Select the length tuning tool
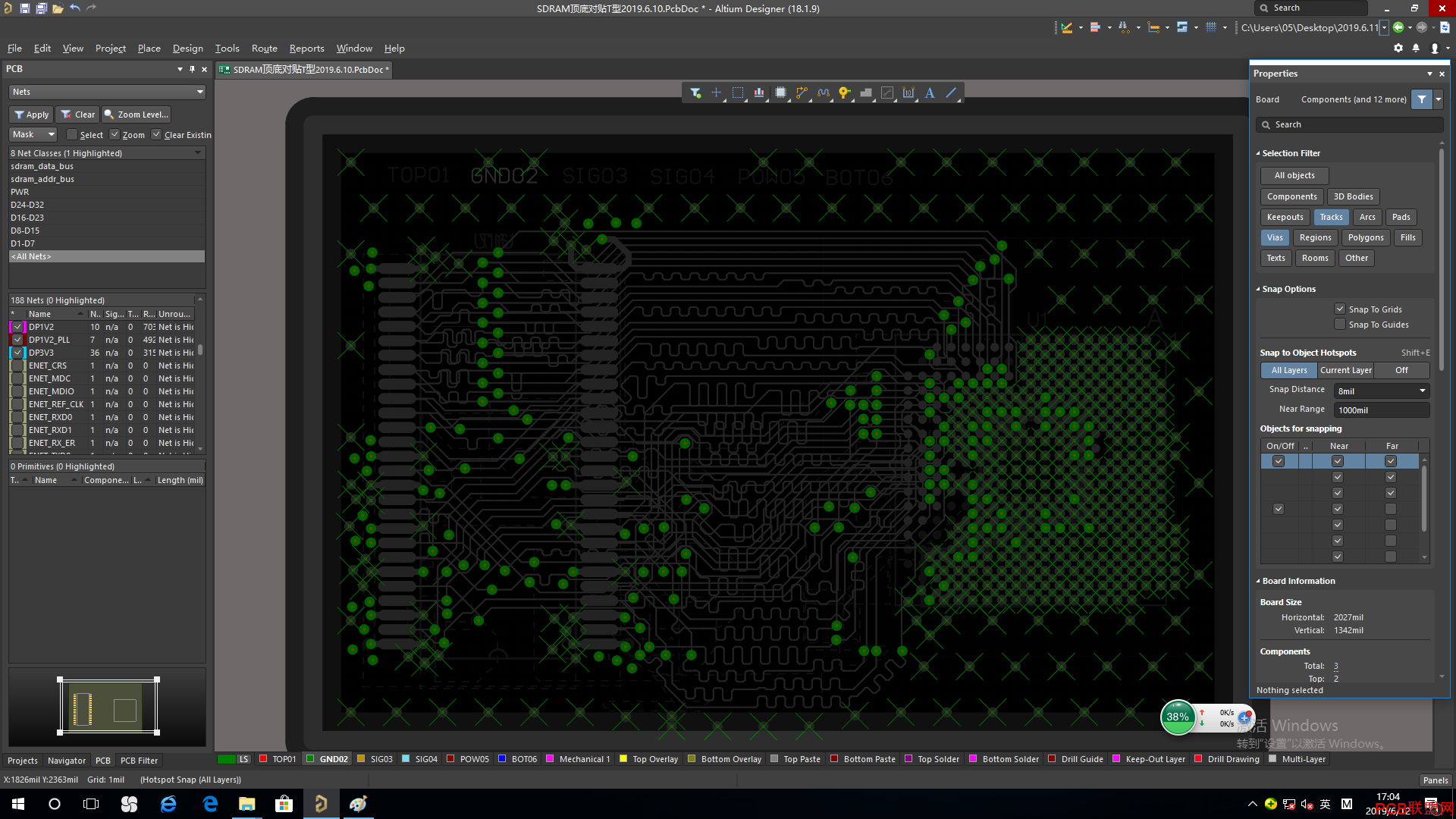The height and width of the screenshot is (819, 1456). pos(824,93)
